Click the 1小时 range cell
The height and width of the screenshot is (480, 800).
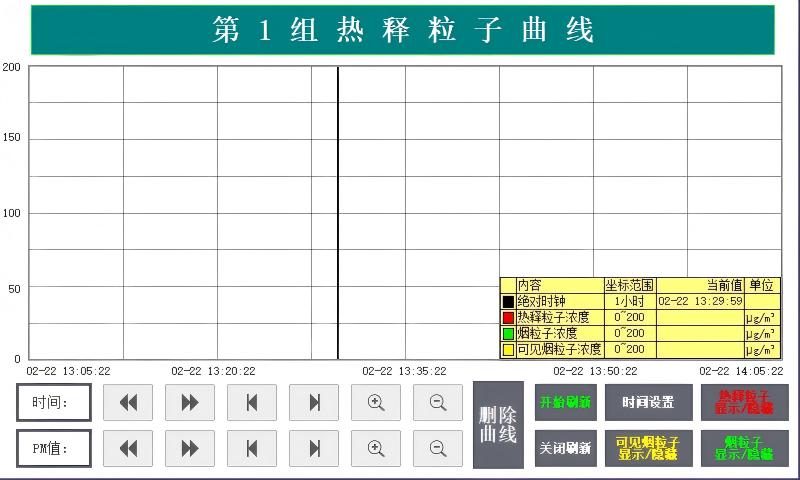pyautogui.click(x=630, y=301)
